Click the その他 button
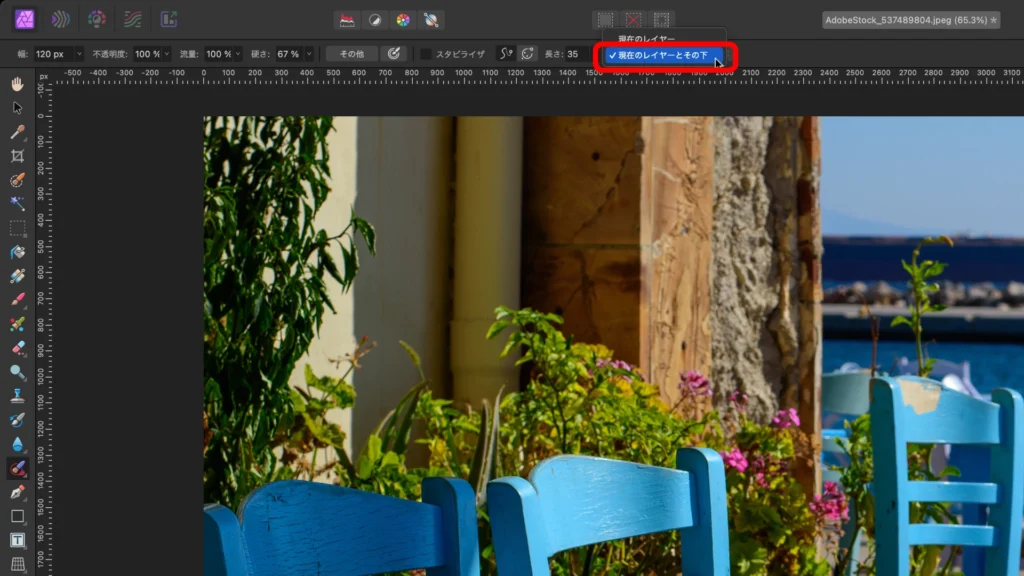This screenshot has height=576, width=1024. (351, 54)
